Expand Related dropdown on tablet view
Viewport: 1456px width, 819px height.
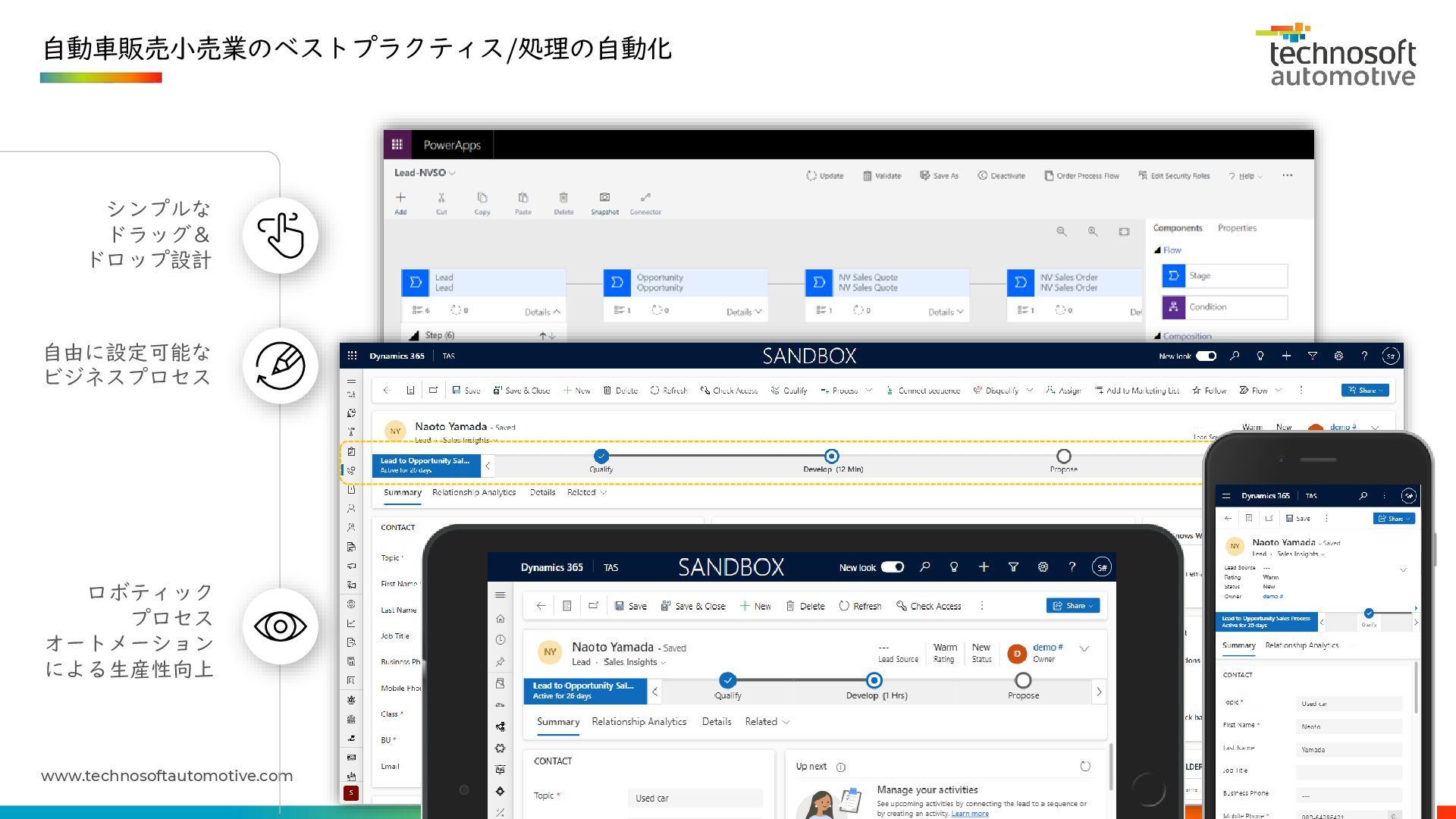767,722
